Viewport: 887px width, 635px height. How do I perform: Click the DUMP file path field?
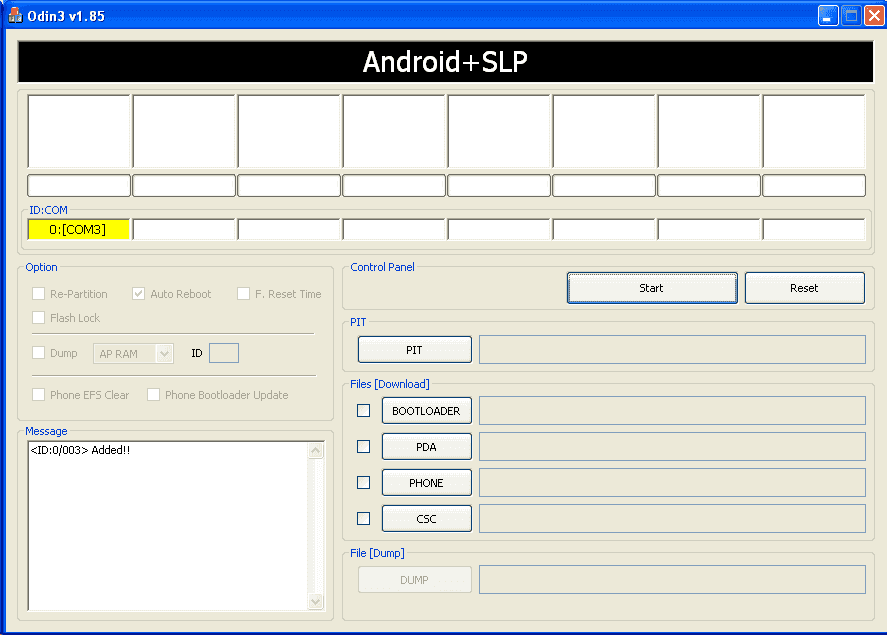pos(672,580)
